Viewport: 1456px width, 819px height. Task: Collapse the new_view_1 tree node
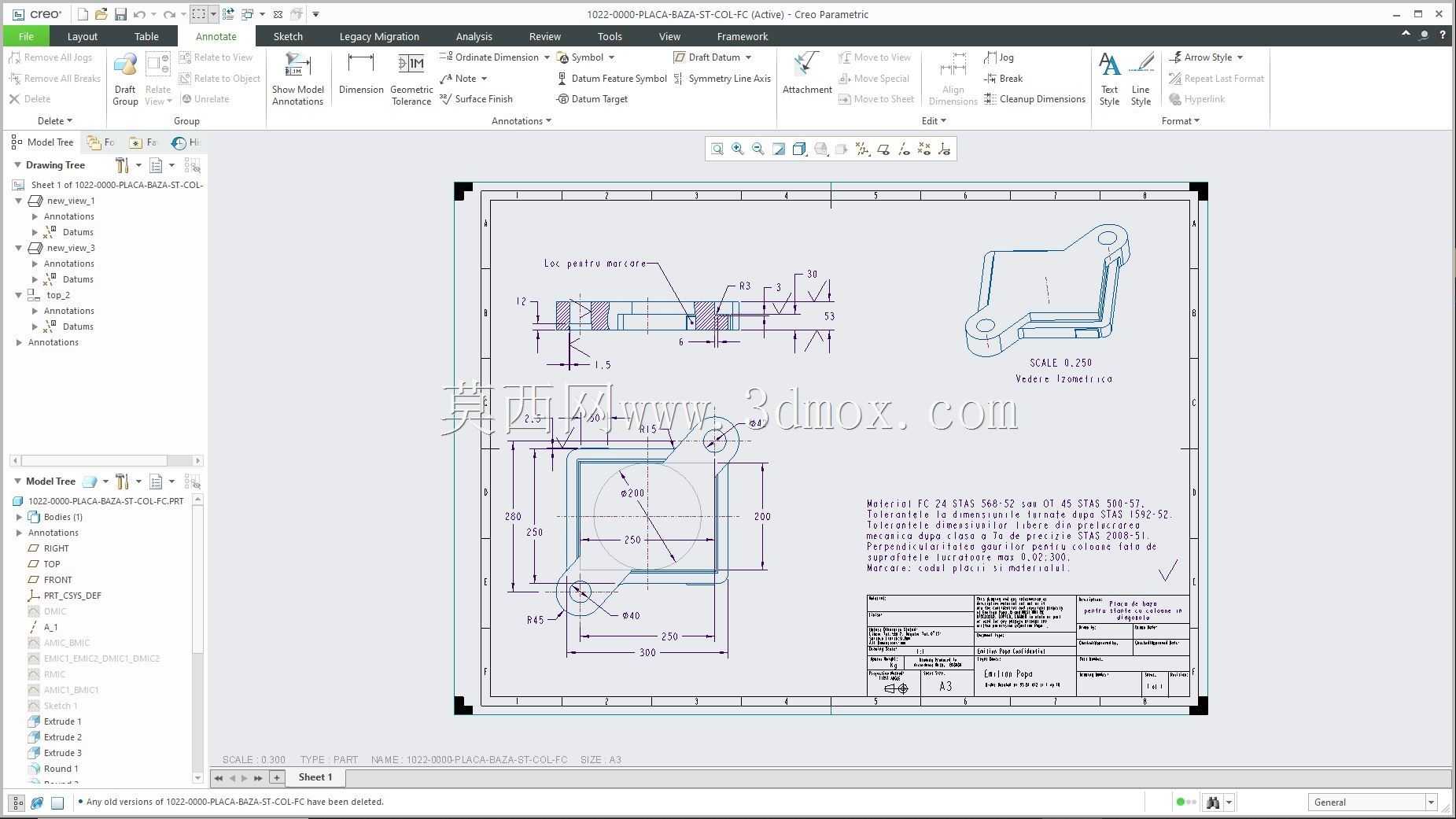(x=19, y=201)
